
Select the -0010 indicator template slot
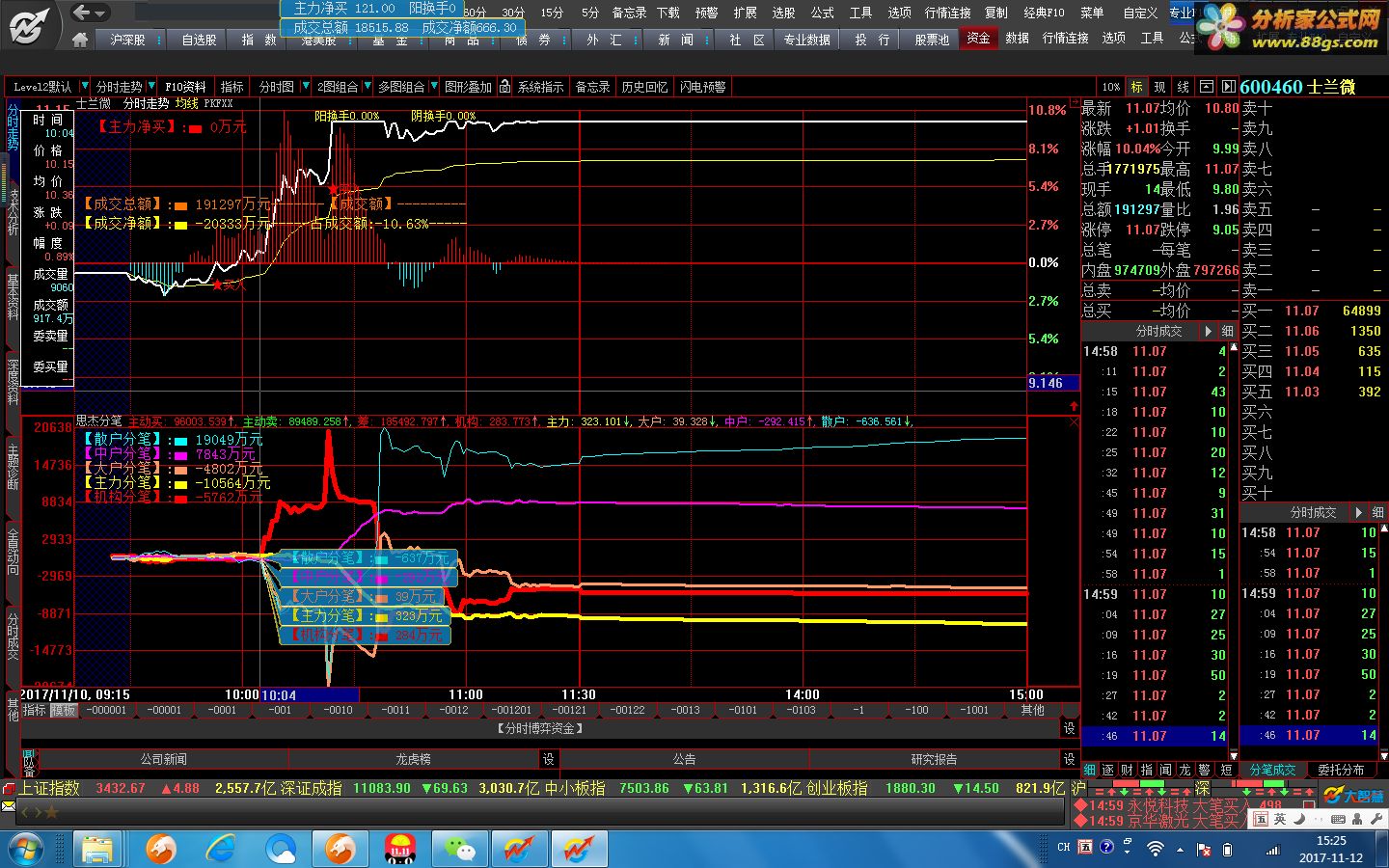tap(338, 710)
